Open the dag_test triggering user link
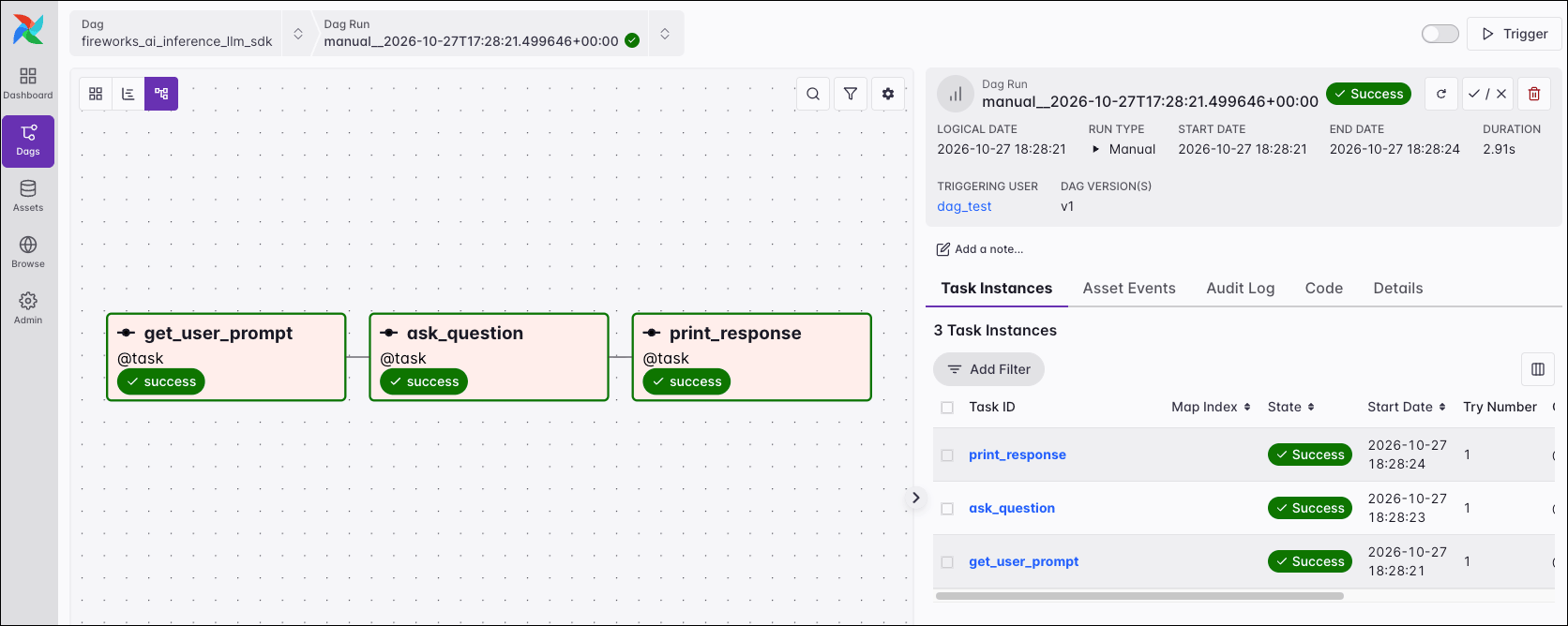 pos(964,206)
